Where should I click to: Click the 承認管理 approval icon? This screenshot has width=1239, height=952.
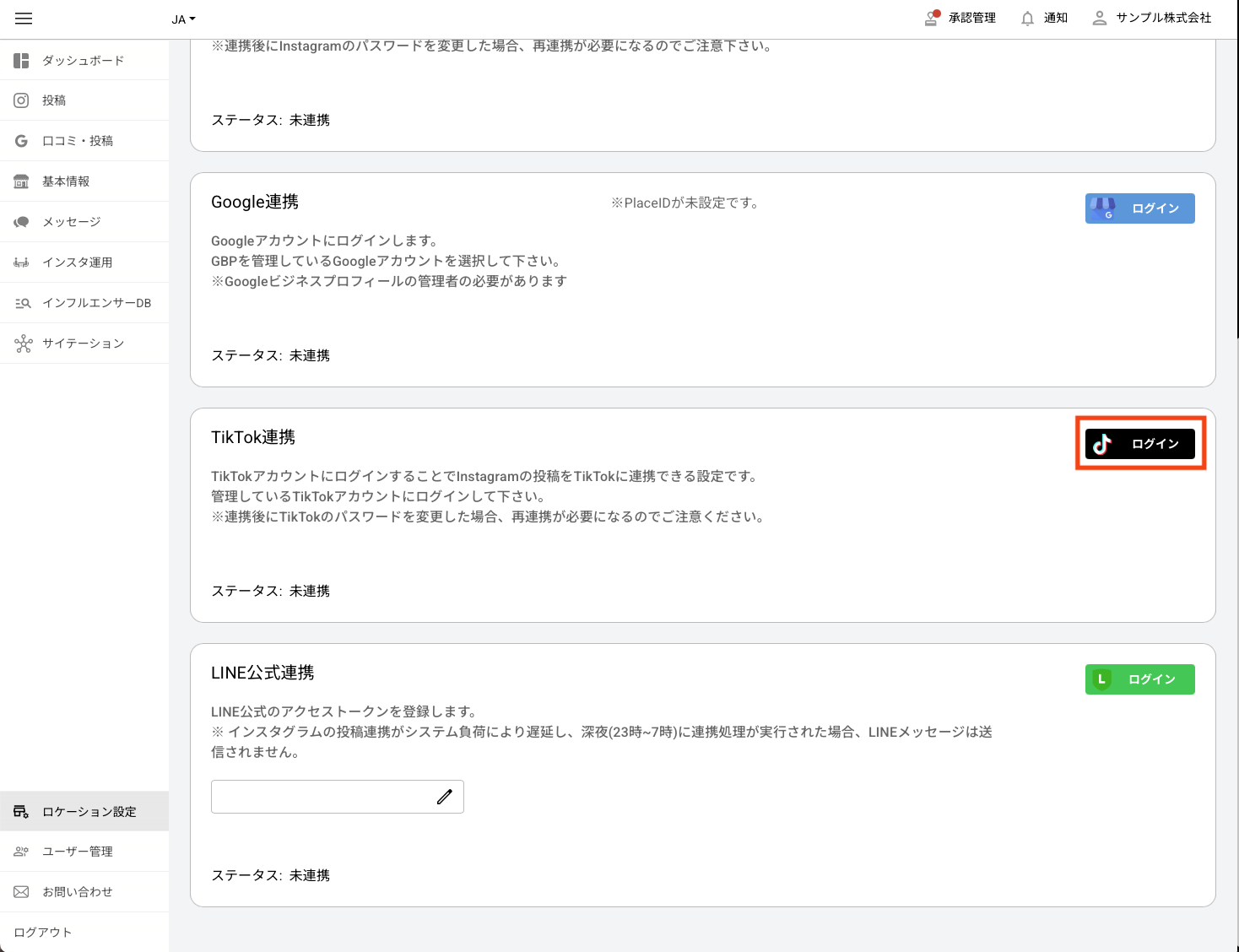tap(932, 18)
